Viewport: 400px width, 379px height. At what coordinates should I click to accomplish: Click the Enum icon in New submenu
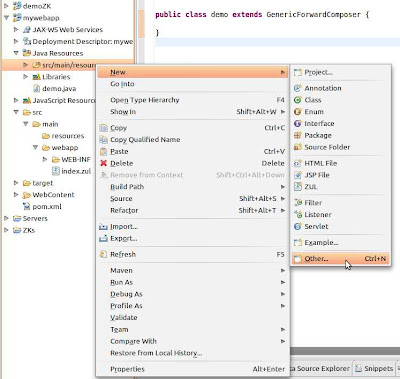[298, 112]
